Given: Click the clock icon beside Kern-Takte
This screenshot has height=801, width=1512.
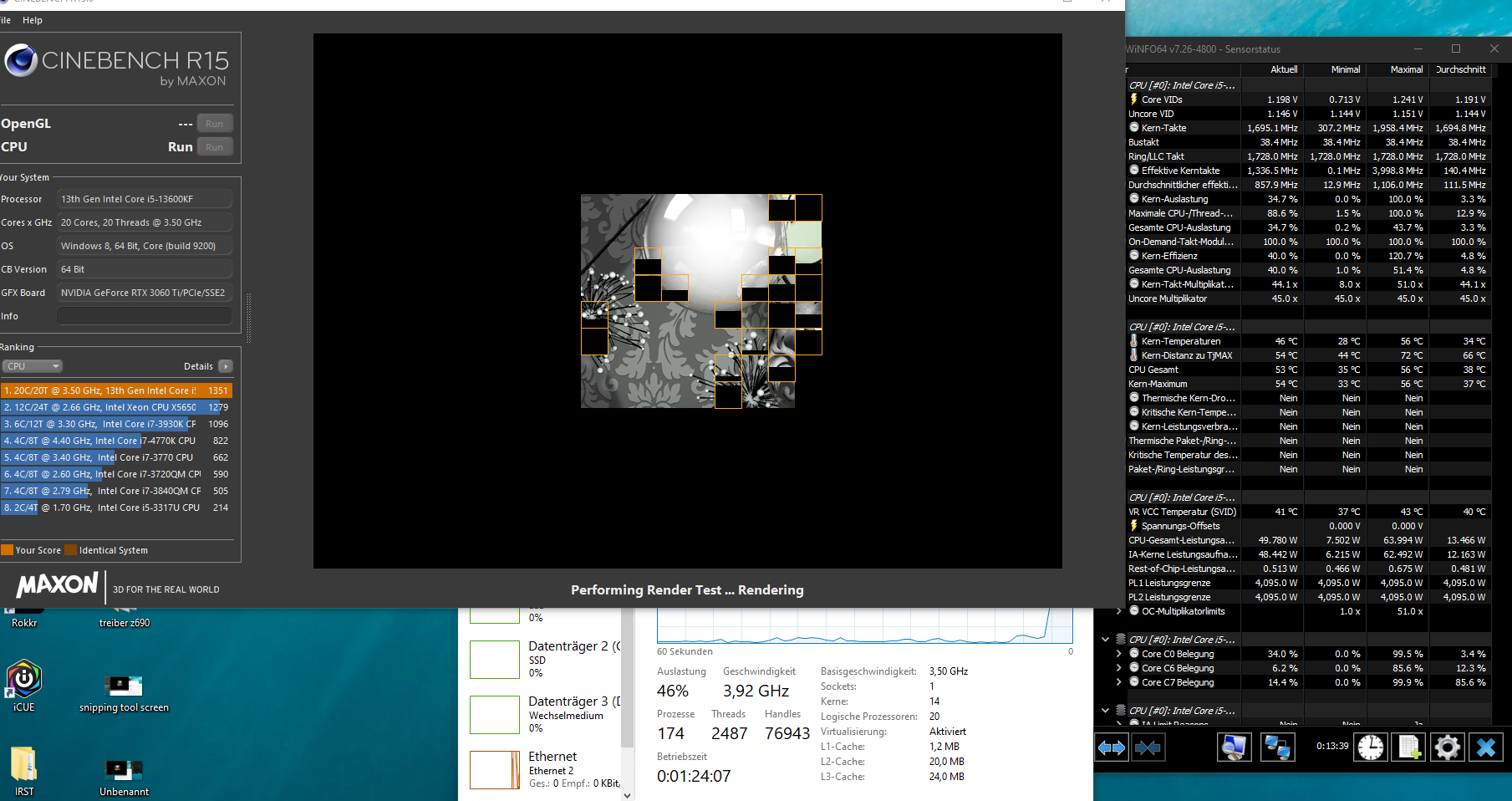Looking at the screenshot, I should point(1134,128).
